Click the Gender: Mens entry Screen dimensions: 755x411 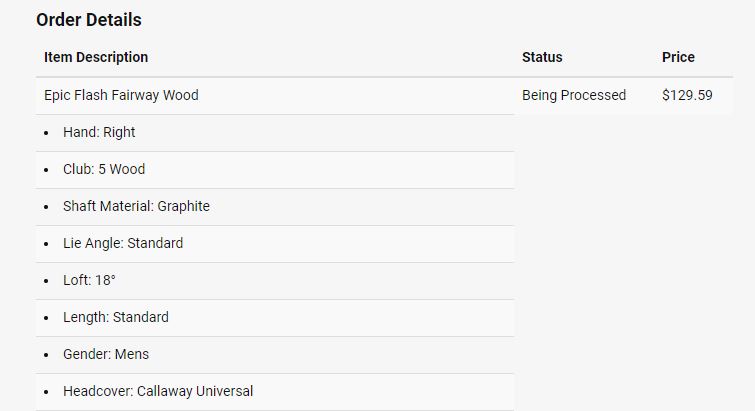106,354
